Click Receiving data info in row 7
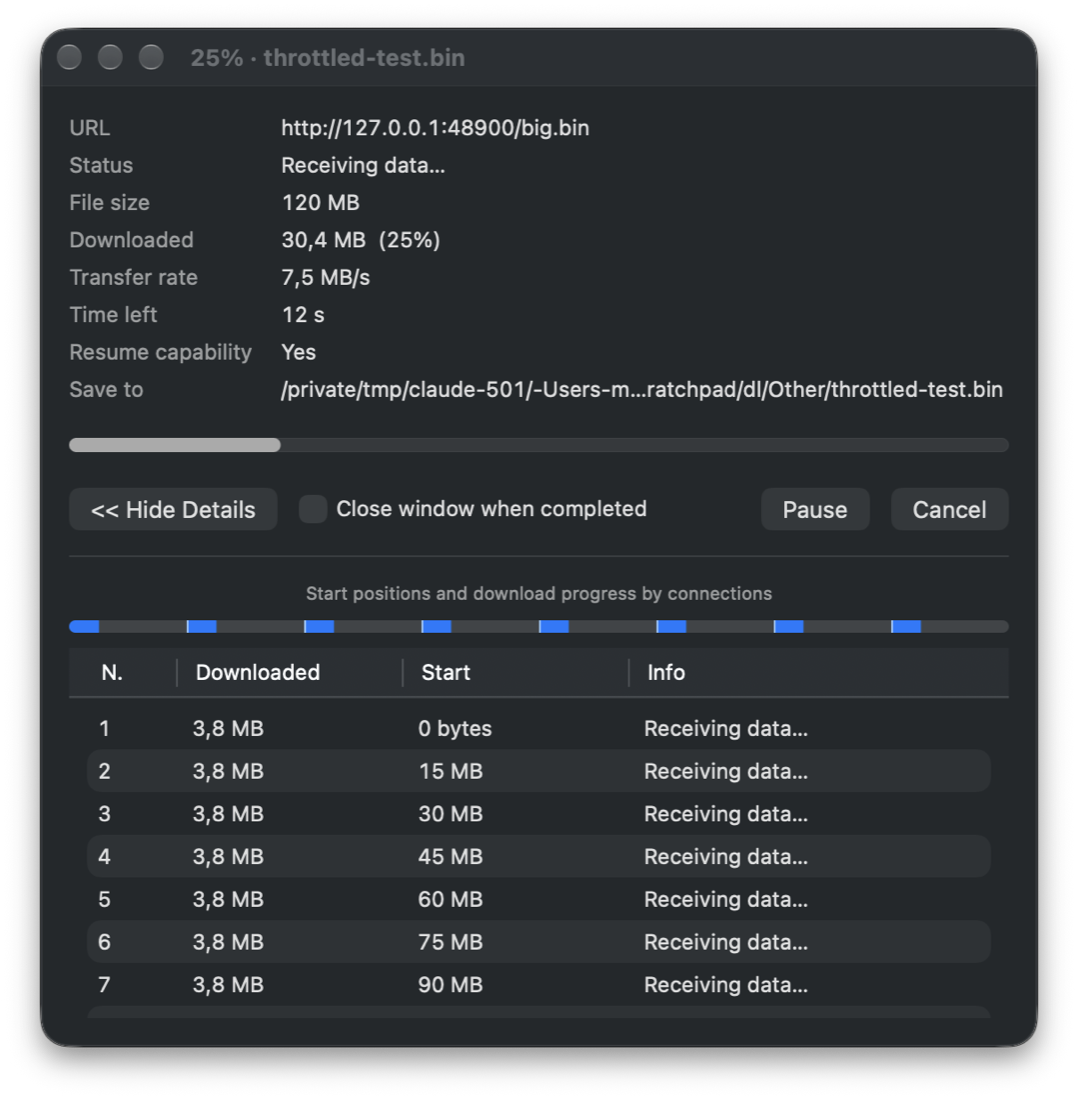 tap(726, 985)
